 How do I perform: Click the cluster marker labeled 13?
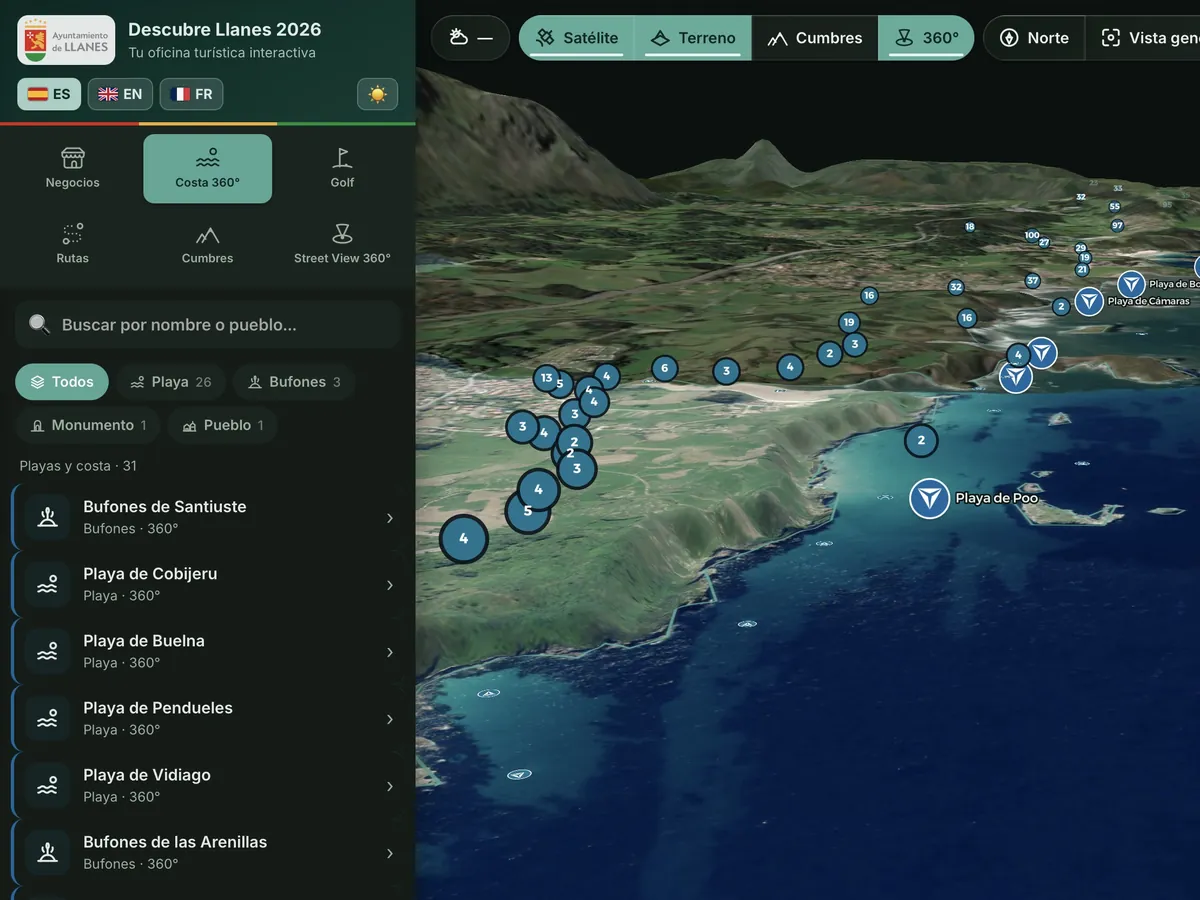(546, 378)
